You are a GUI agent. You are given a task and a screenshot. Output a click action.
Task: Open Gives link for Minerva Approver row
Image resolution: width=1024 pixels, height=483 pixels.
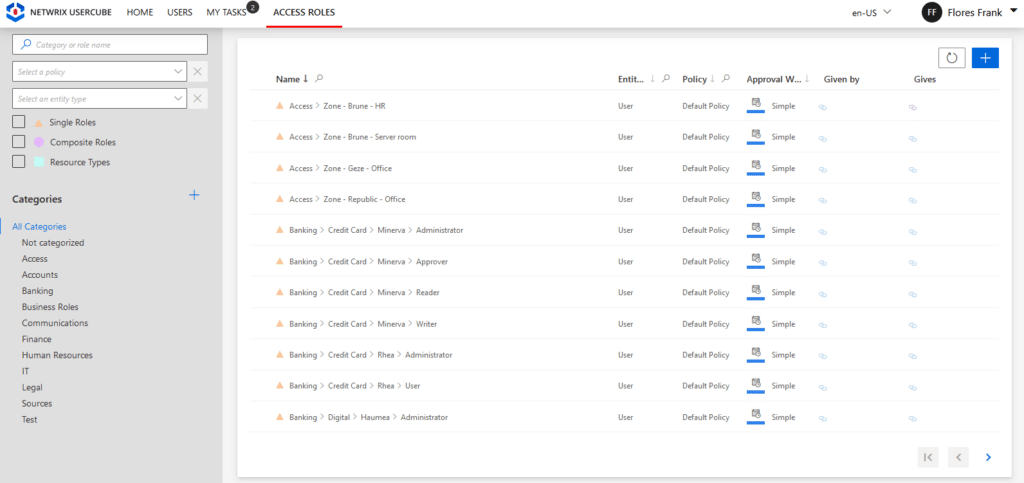[913, 263]
